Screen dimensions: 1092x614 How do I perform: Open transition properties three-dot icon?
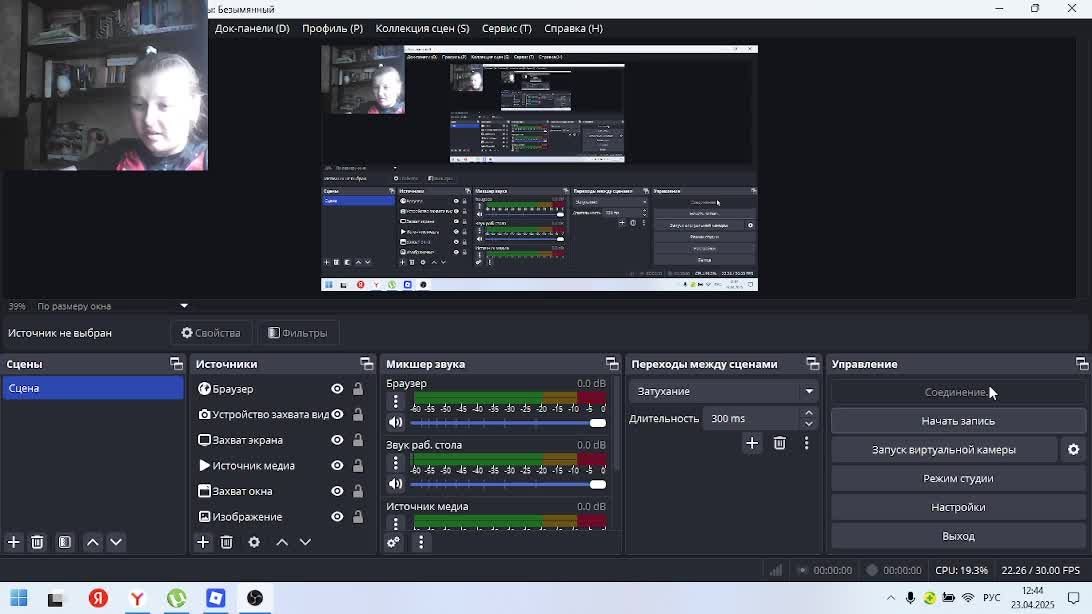click(806, 443)
